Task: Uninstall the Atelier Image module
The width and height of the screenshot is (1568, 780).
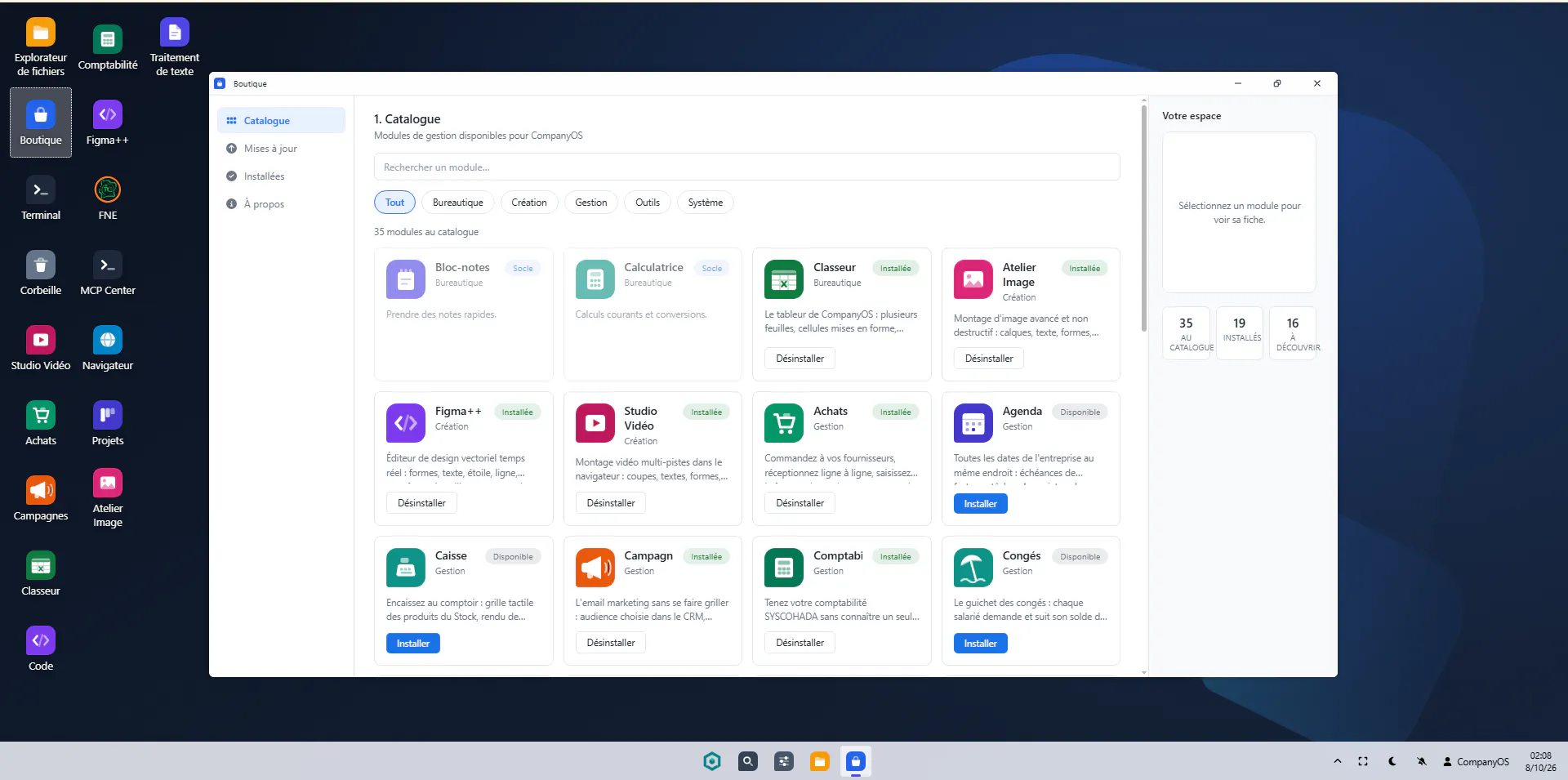Action: click(989, 359)
